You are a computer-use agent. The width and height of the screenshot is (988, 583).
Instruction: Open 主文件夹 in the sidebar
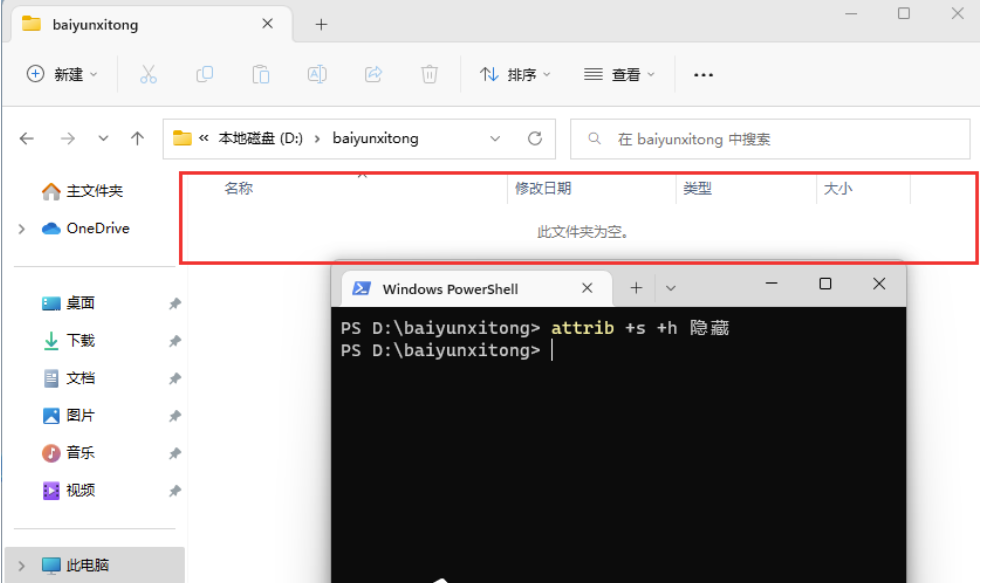click(x=82, y=190)
